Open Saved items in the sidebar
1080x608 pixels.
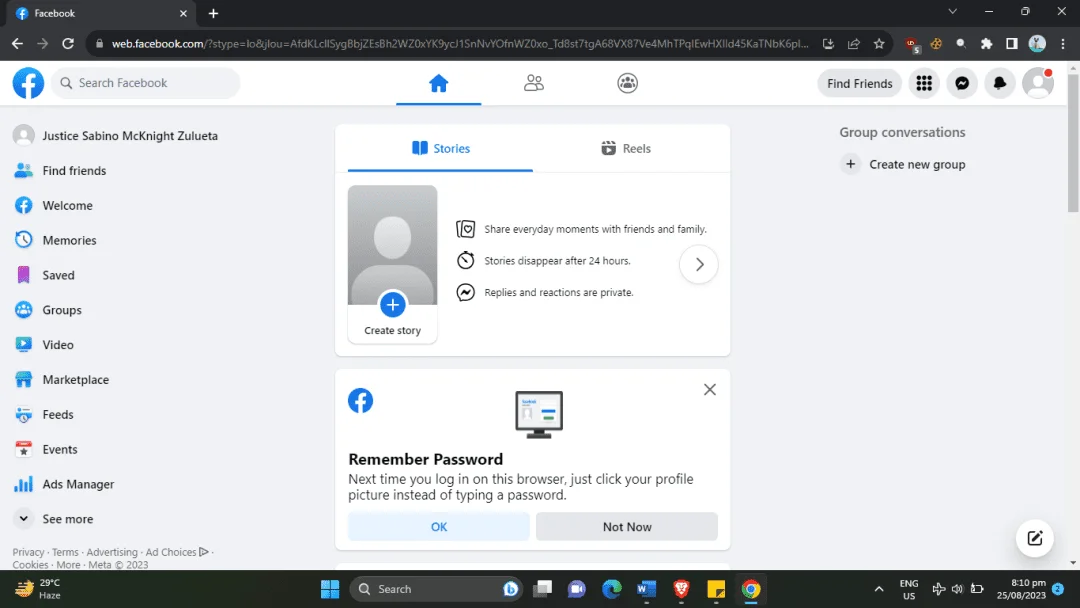[x=45, y=275]
